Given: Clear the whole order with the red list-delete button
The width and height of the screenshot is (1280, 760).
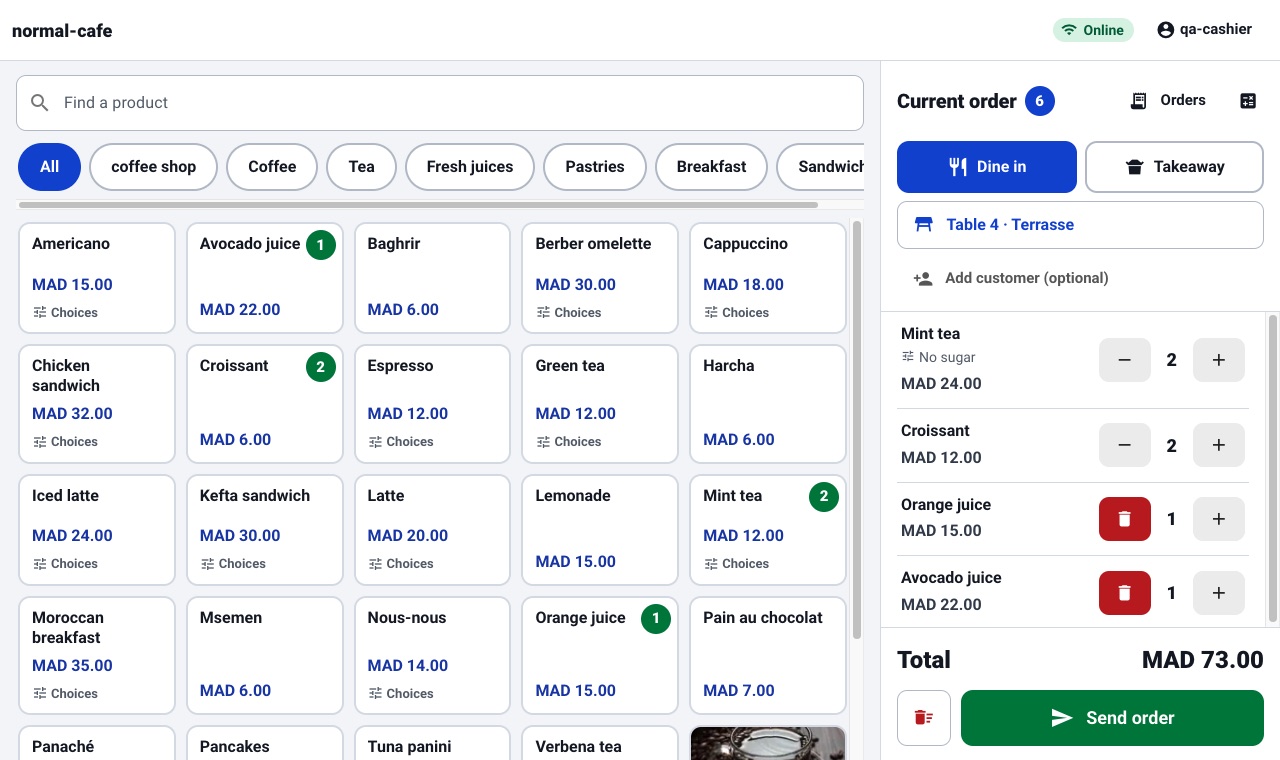Looking at the screenshot, I should [924, 718].
